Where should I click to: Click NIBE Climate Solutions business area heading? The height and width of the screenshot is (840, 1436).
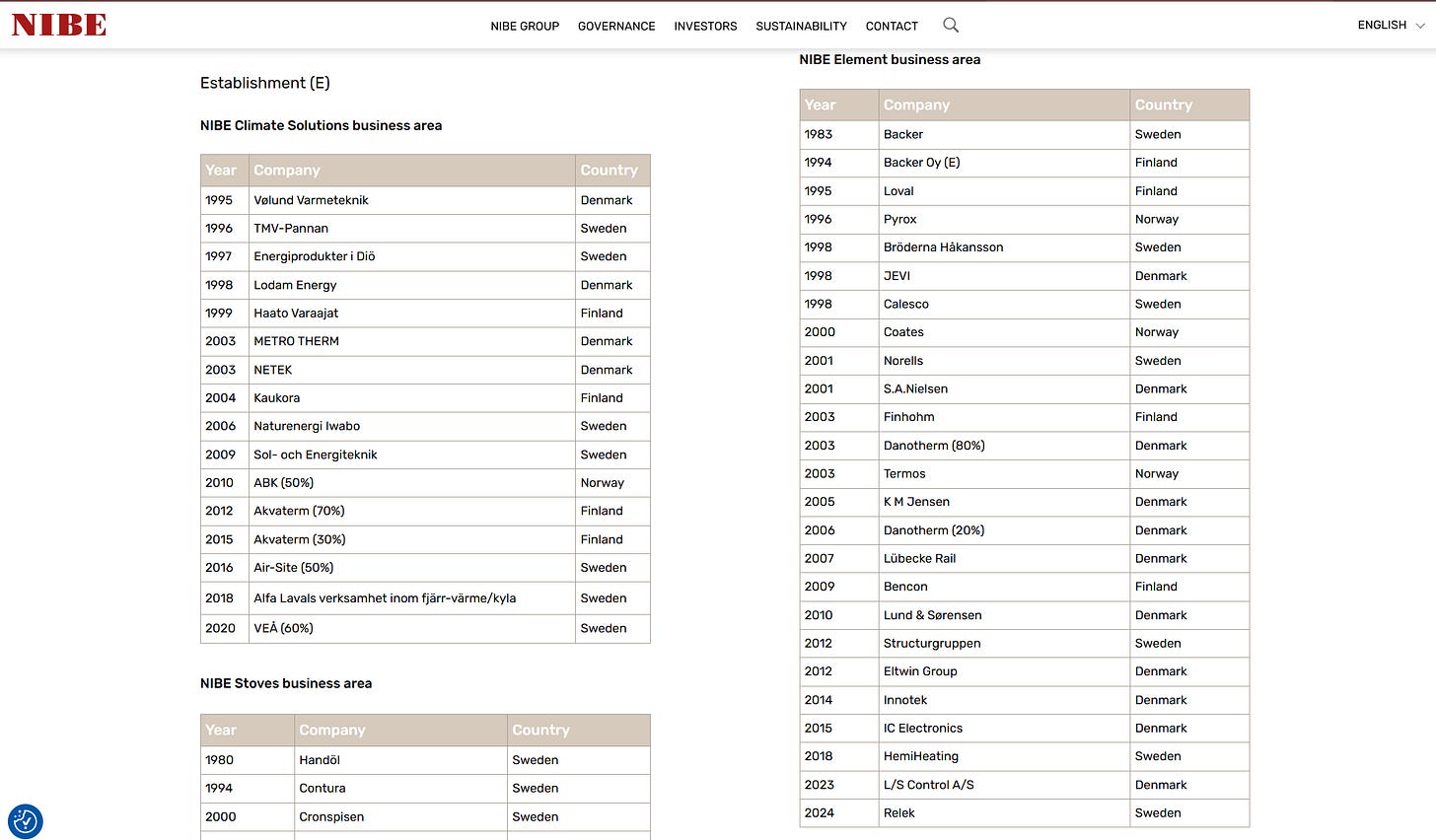pyautogui.click(x=321, y=125)
